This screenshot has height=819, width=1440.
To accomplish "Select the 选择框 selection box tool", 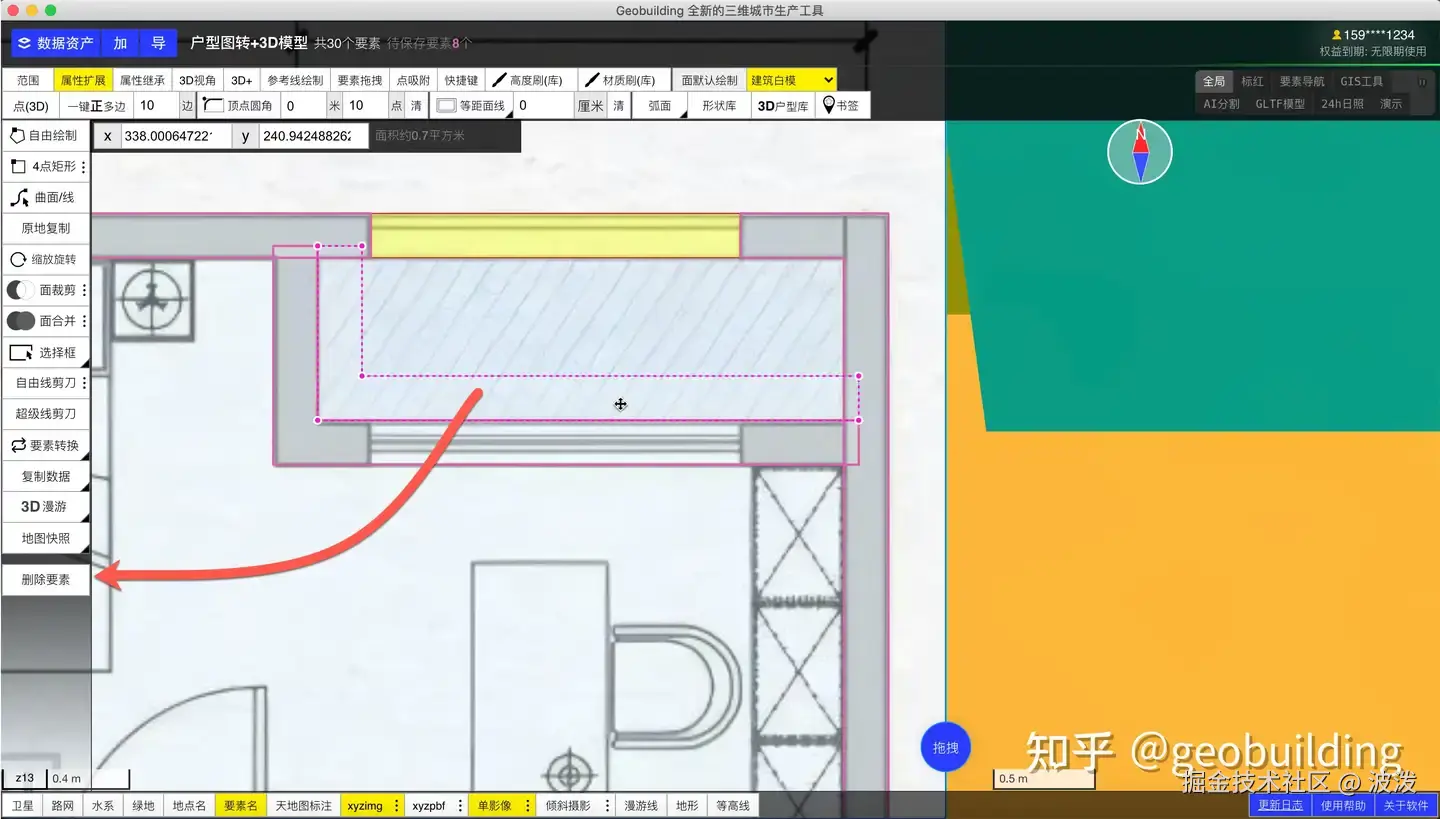I will 46,352.
